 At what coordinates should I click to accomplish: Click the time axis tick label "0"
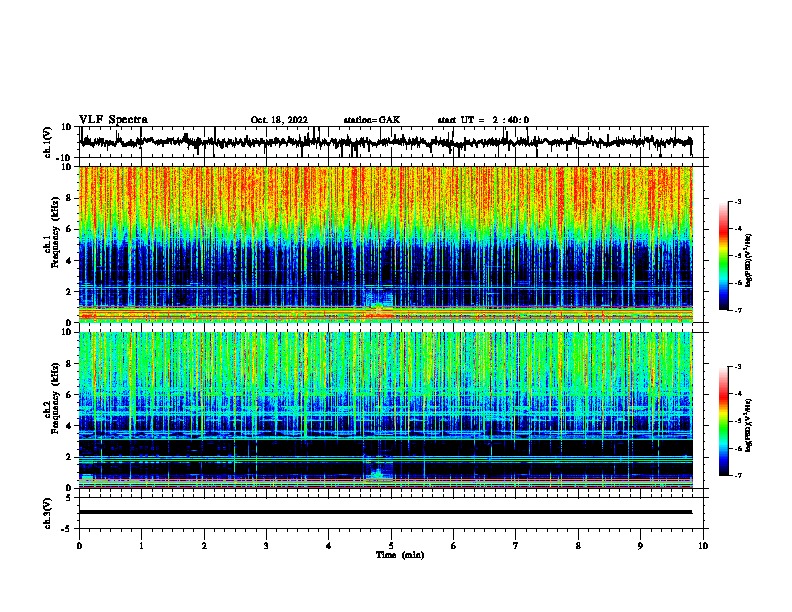click(79, 546)
